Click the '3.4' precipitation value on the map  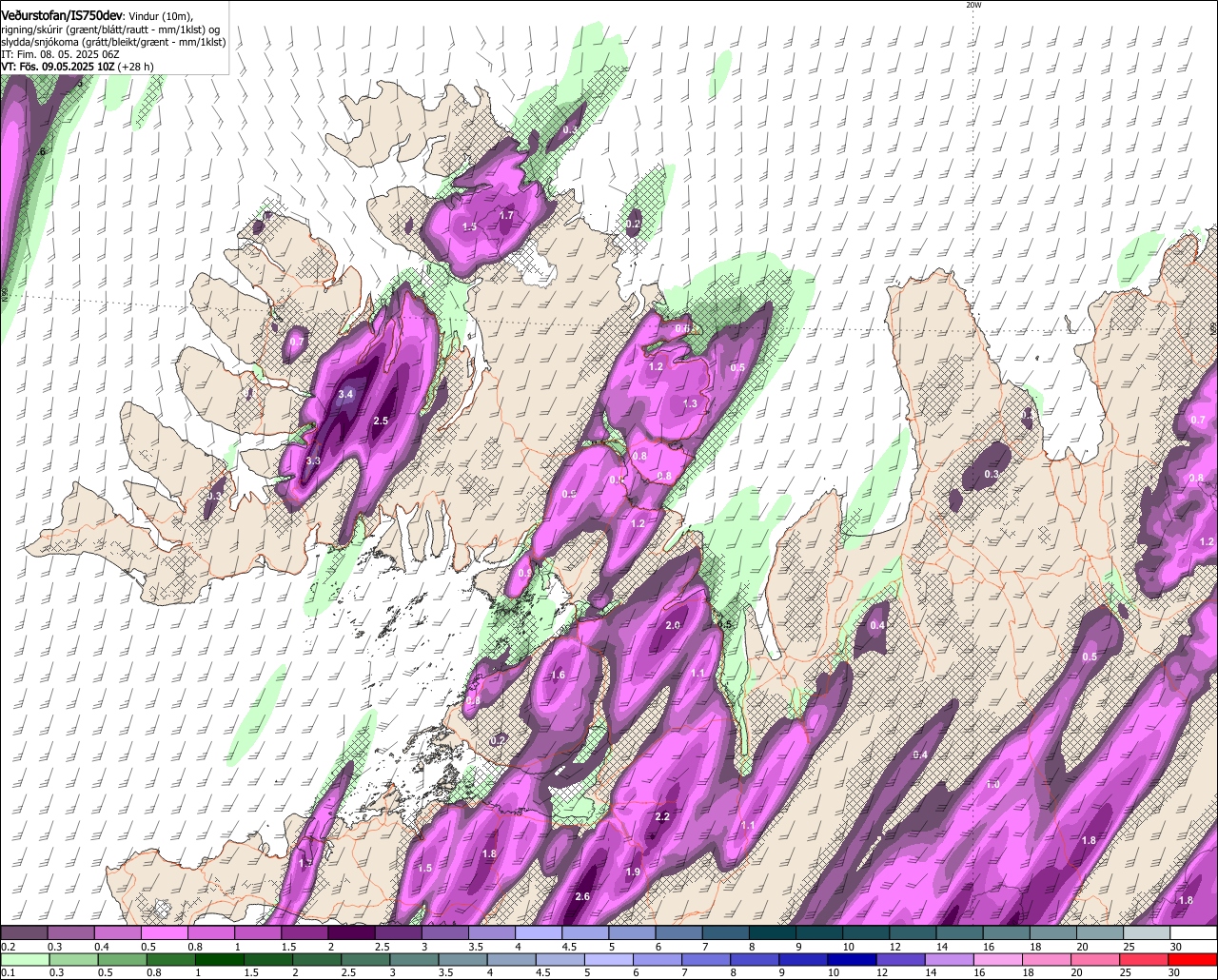click(x=346, y=394)
